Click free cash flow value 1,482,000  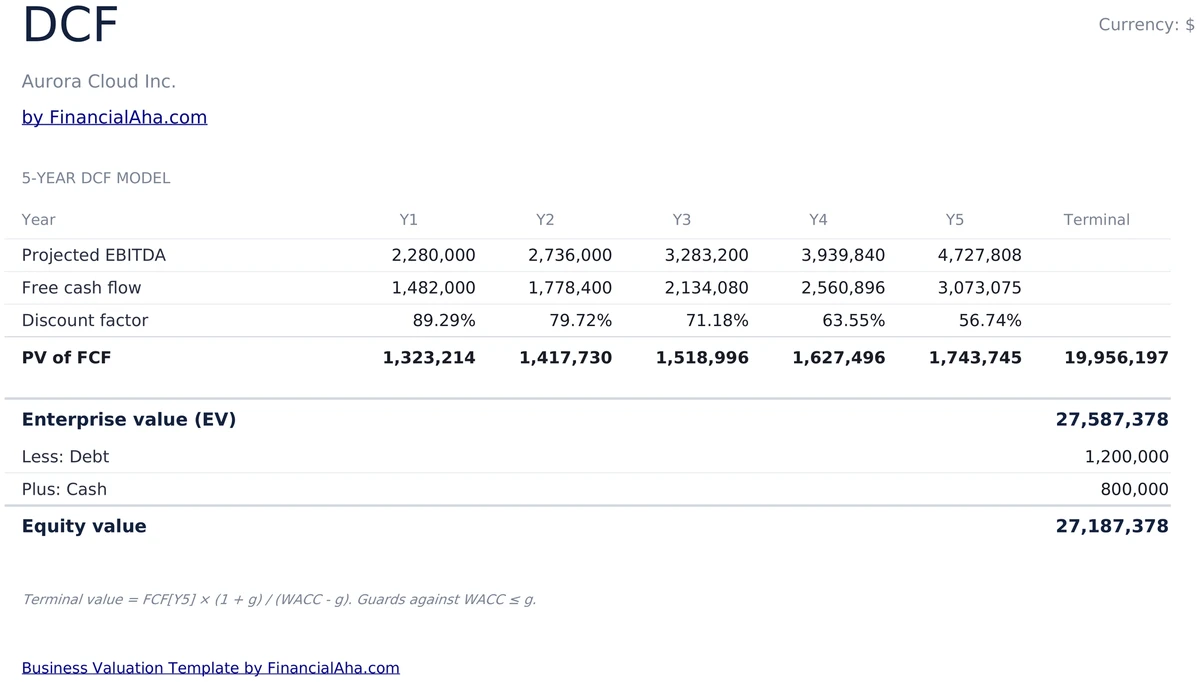(433, 288)
